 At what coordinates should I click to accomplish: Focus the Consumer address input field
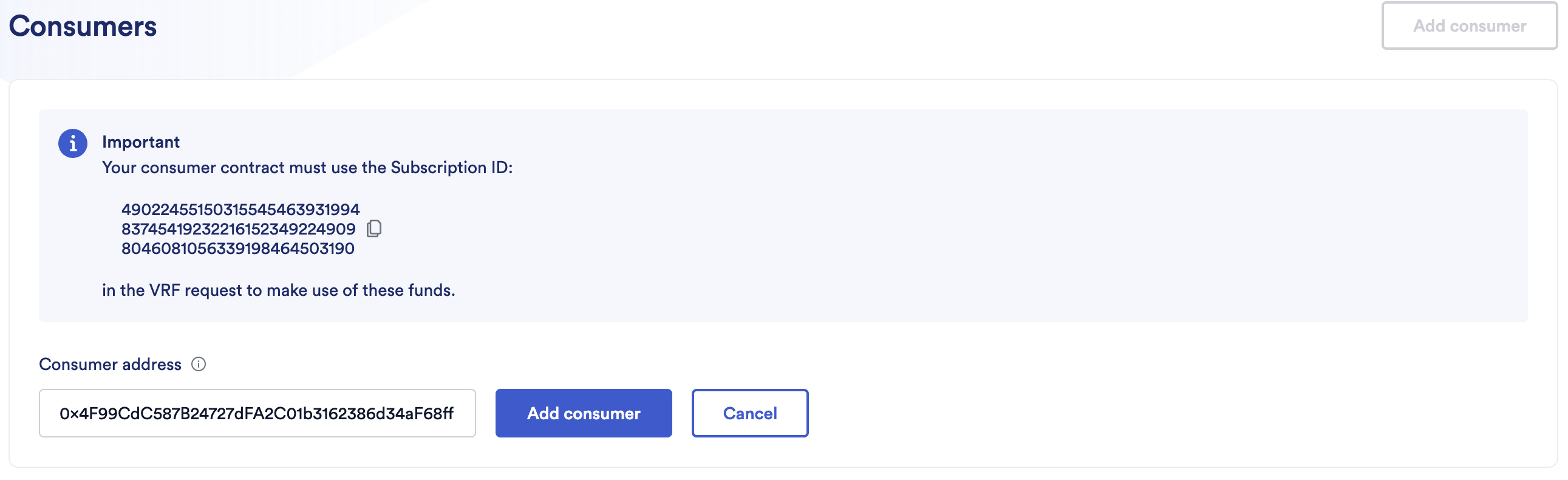[257, 413]
